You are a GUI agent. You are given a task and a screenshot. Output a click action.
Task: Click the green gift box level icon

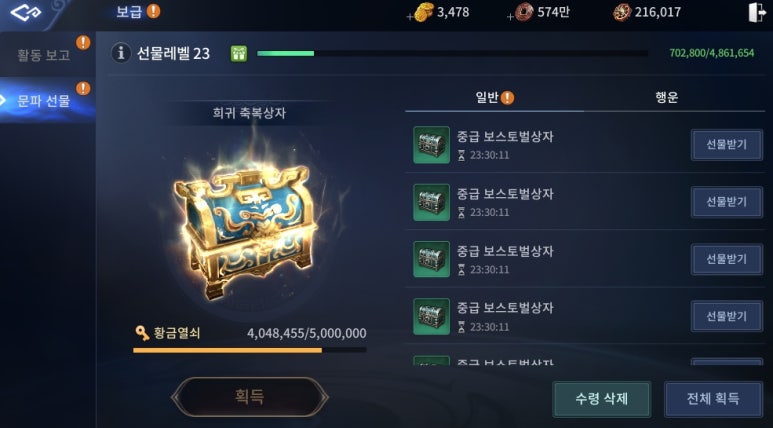(x=239, y=53)
